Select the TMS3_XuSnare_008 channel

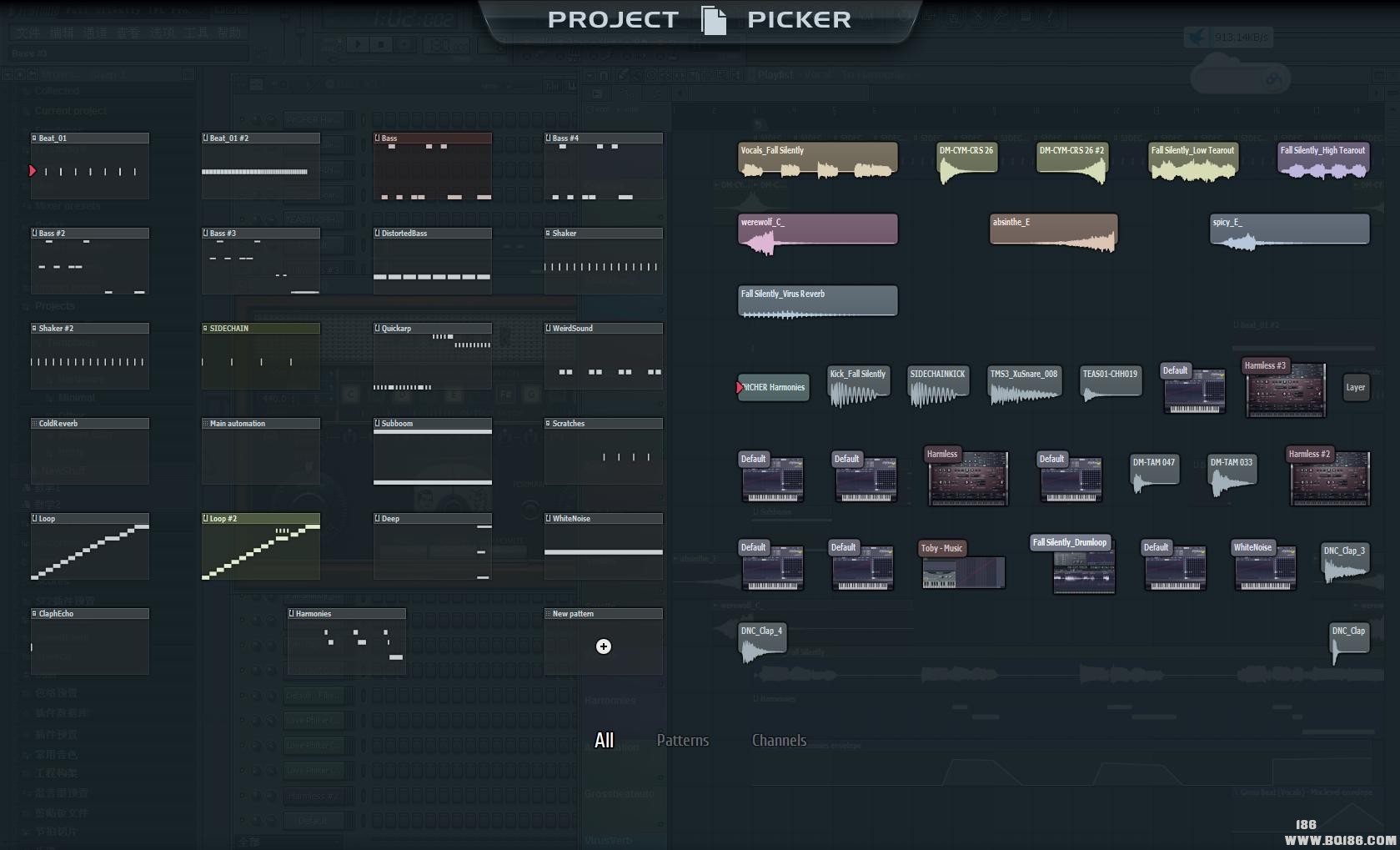tap(1024, 387)
